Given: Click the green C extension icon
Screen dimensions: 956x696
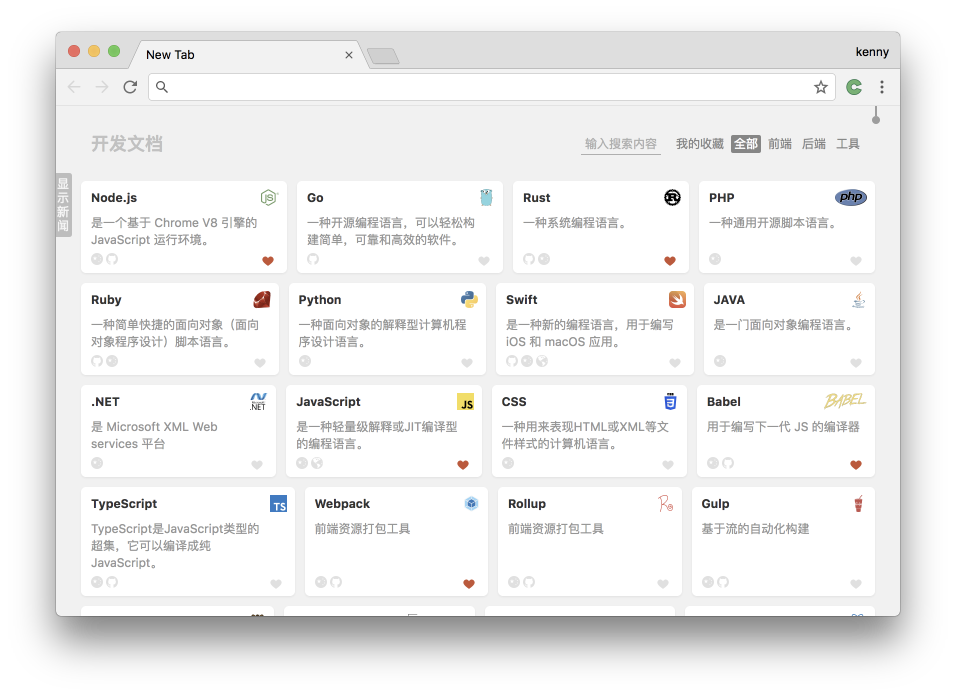Looking at the screenshot, I should coord(854,87).
